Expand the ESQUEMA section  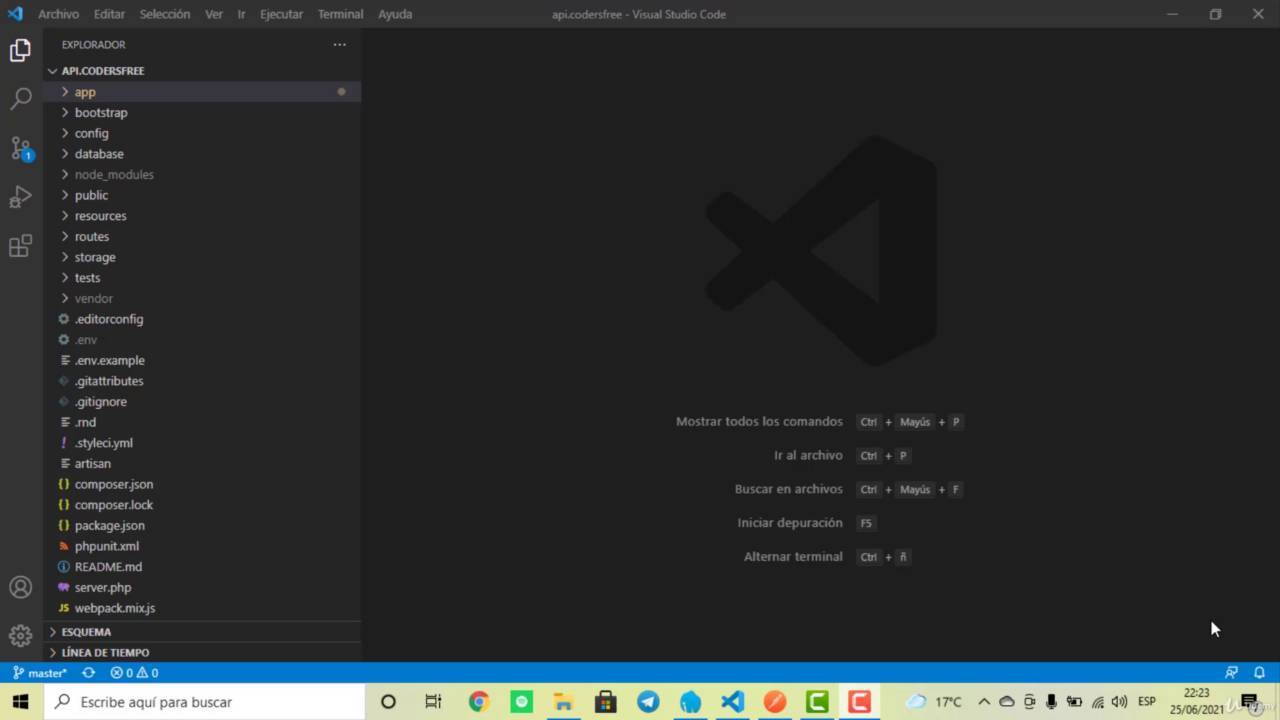click(x=86, y=632)
